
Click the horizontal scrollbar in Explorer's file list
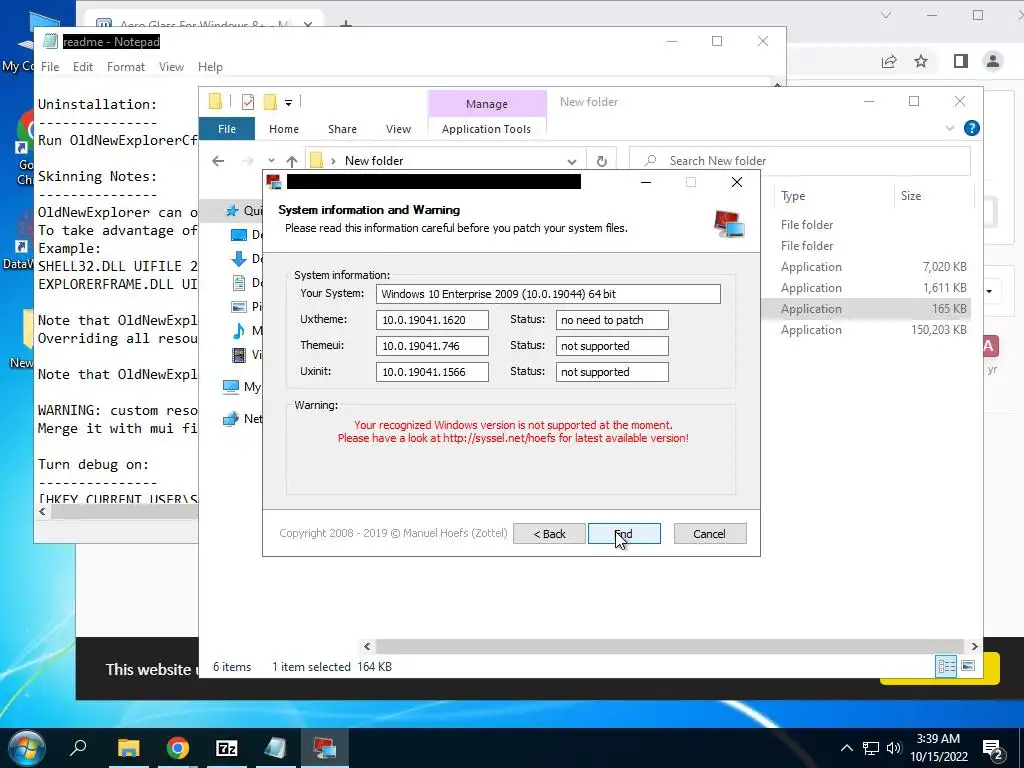[670, 646]
